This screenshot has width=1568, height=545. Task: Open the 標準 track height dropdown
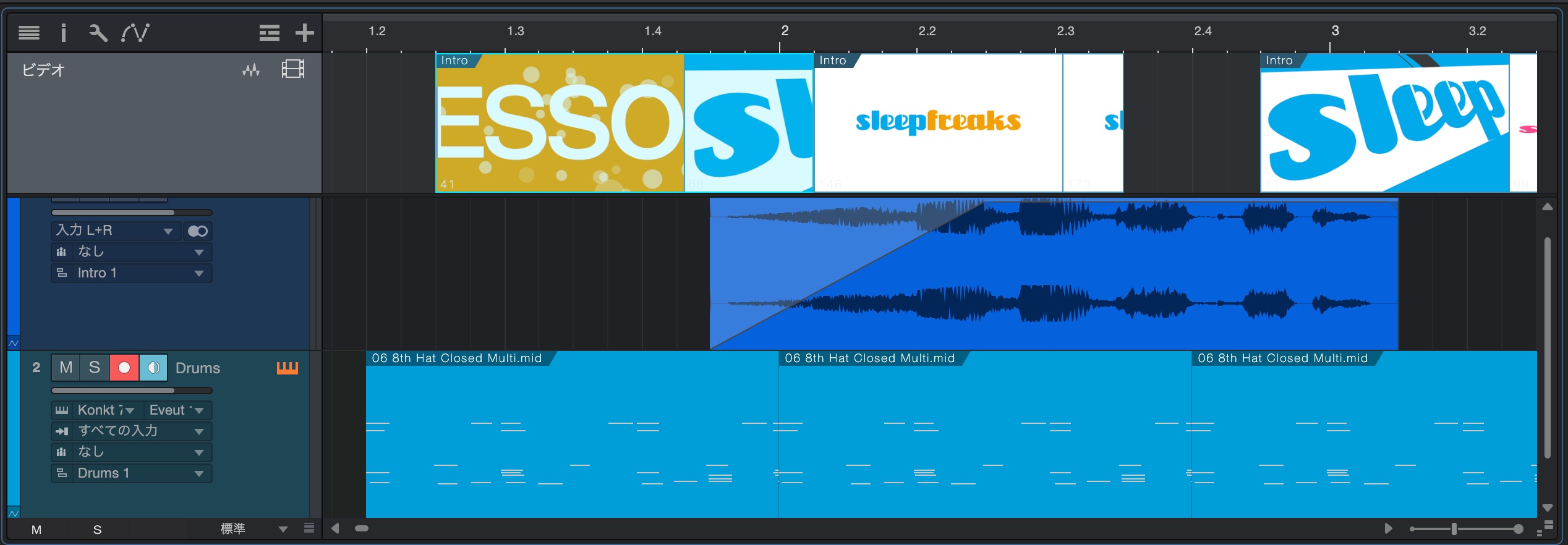[x=254, y=529]
